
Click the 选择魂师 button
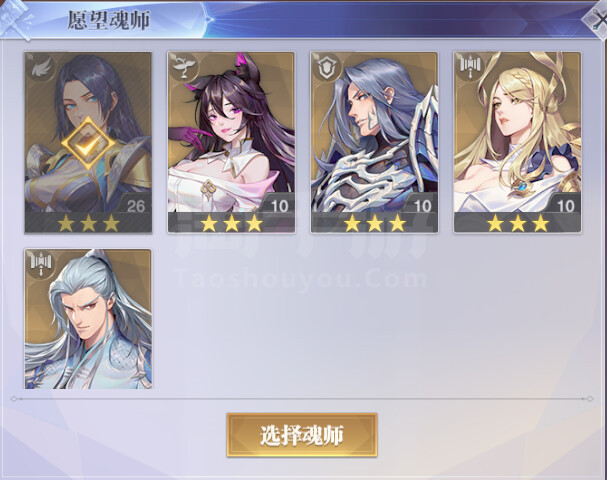302,435
